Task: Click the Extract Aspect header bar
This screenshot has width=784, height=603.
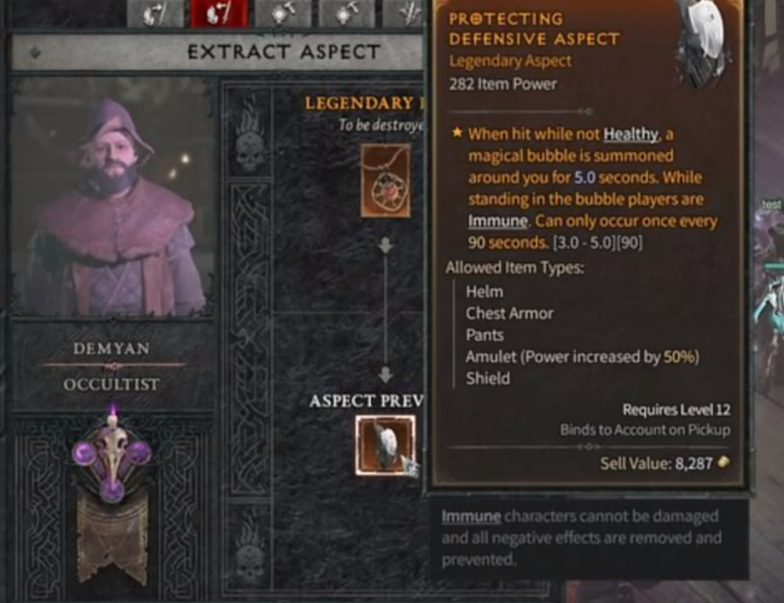Action: (x=218, y=52)
